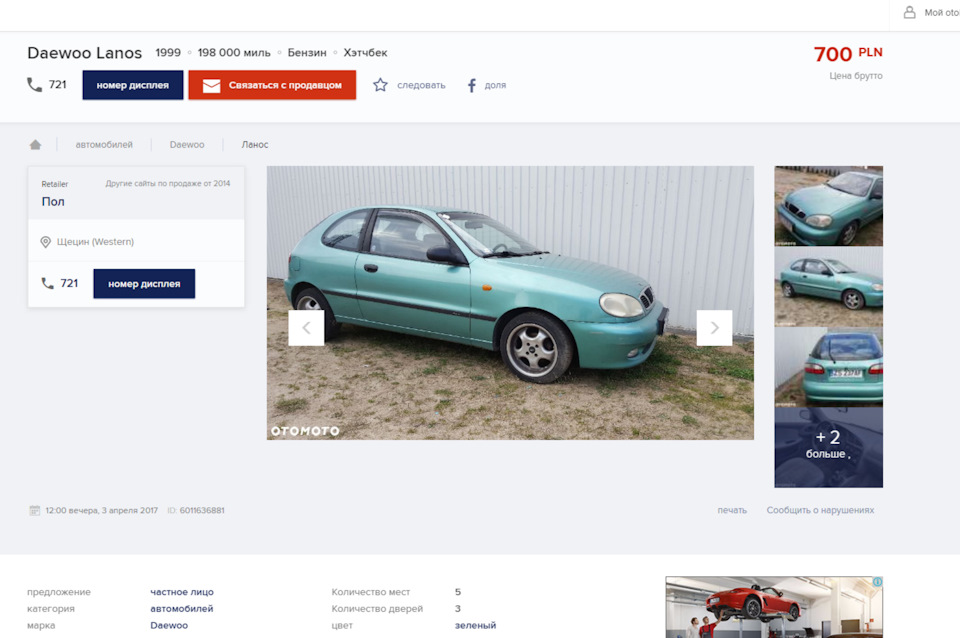Click the Facebook share icon
Image resolution: width=960 pixels, height=638 pixels.
[471, 85]
